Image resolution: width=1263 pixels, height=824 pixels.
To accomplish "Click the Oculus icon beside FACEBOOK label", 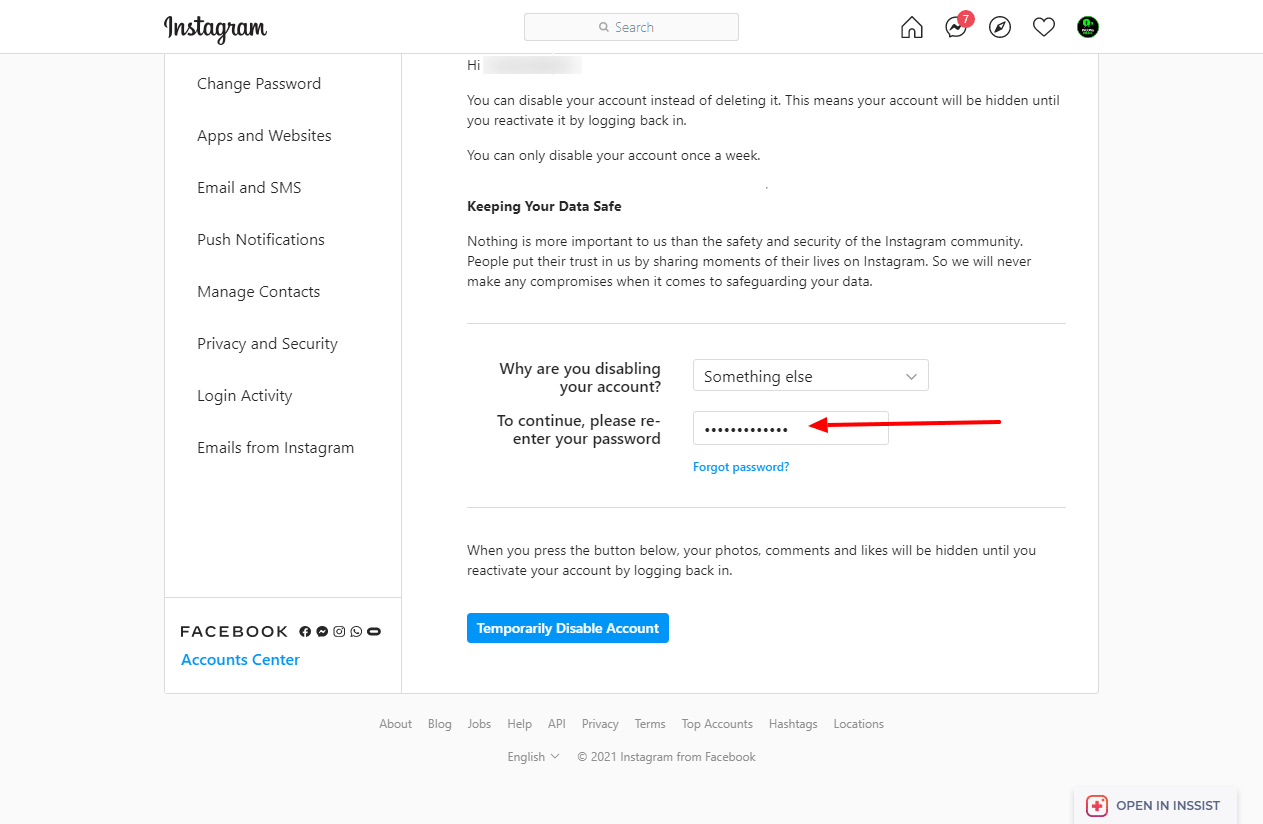I will 374,632.
